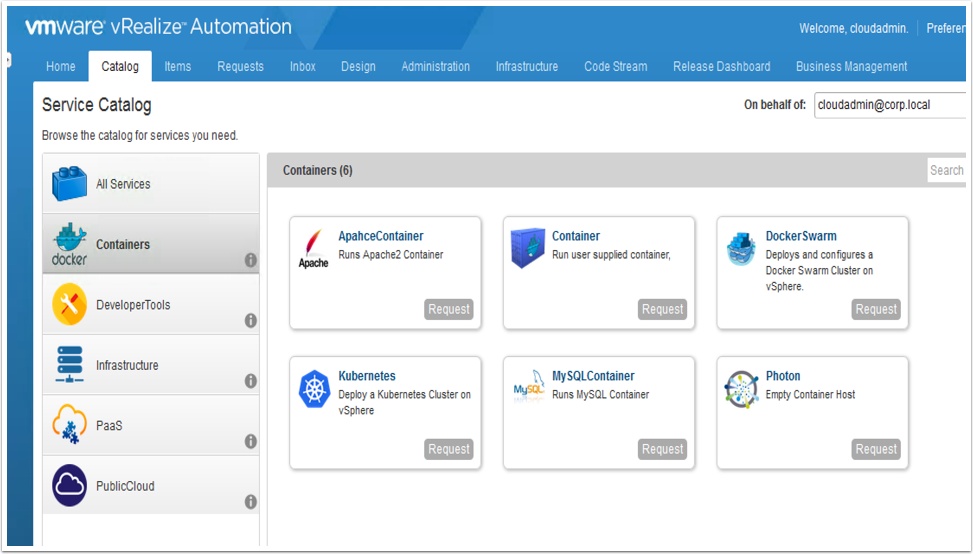This screenshot has width=973, height=554.
Task: Open the MySQLContainer title link
Action: 593,376
